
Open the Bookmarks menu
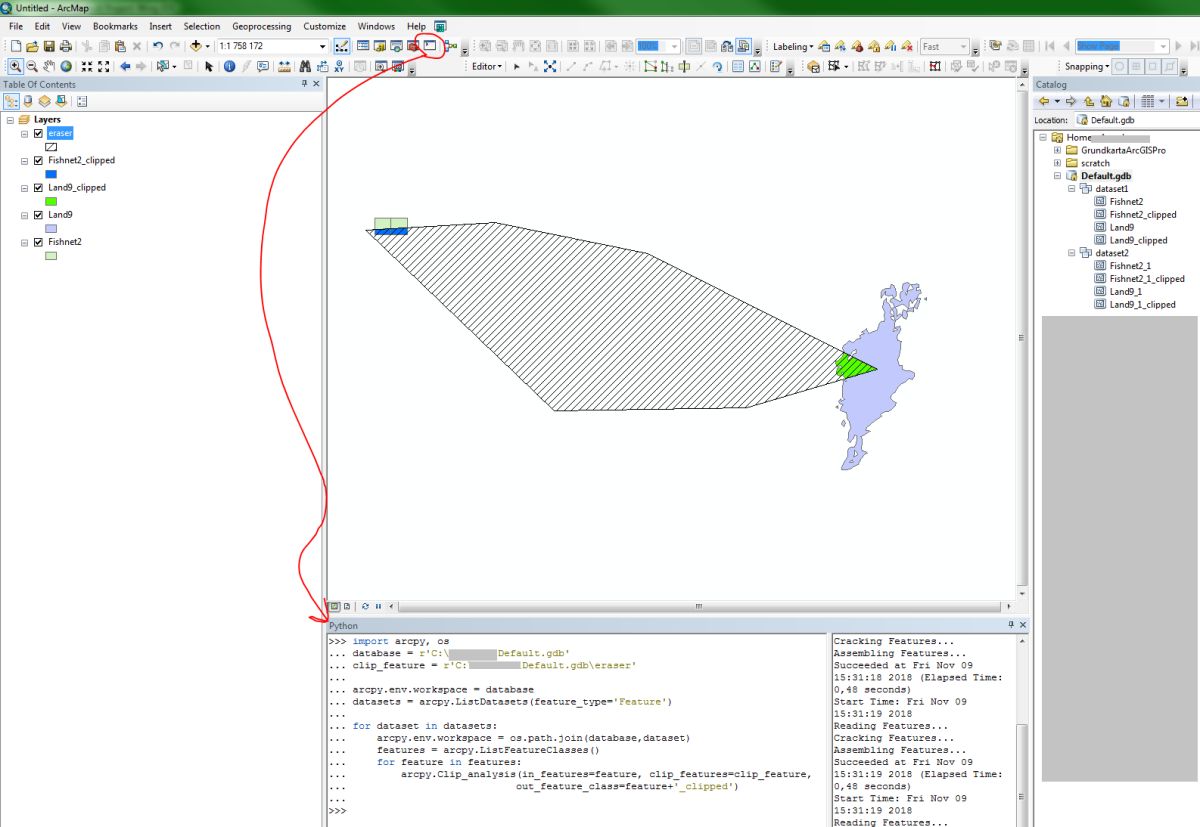point(115,26)
